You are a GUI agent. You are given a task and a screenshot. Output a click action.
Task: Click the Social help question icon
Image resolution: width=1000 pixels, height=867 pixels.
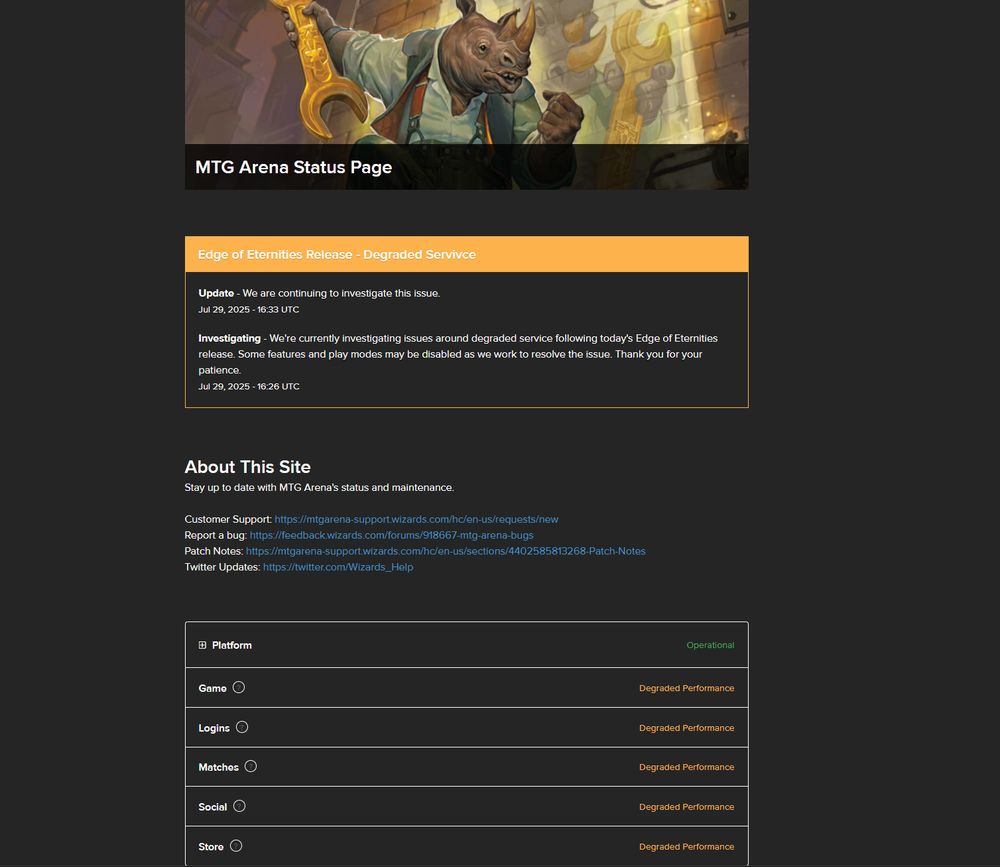(x=239, y=806)
